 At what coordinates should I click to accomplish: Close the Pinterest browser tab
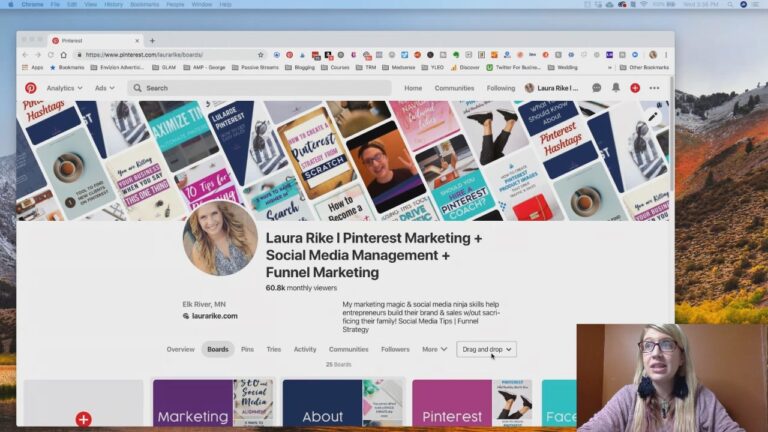[137, 41]
